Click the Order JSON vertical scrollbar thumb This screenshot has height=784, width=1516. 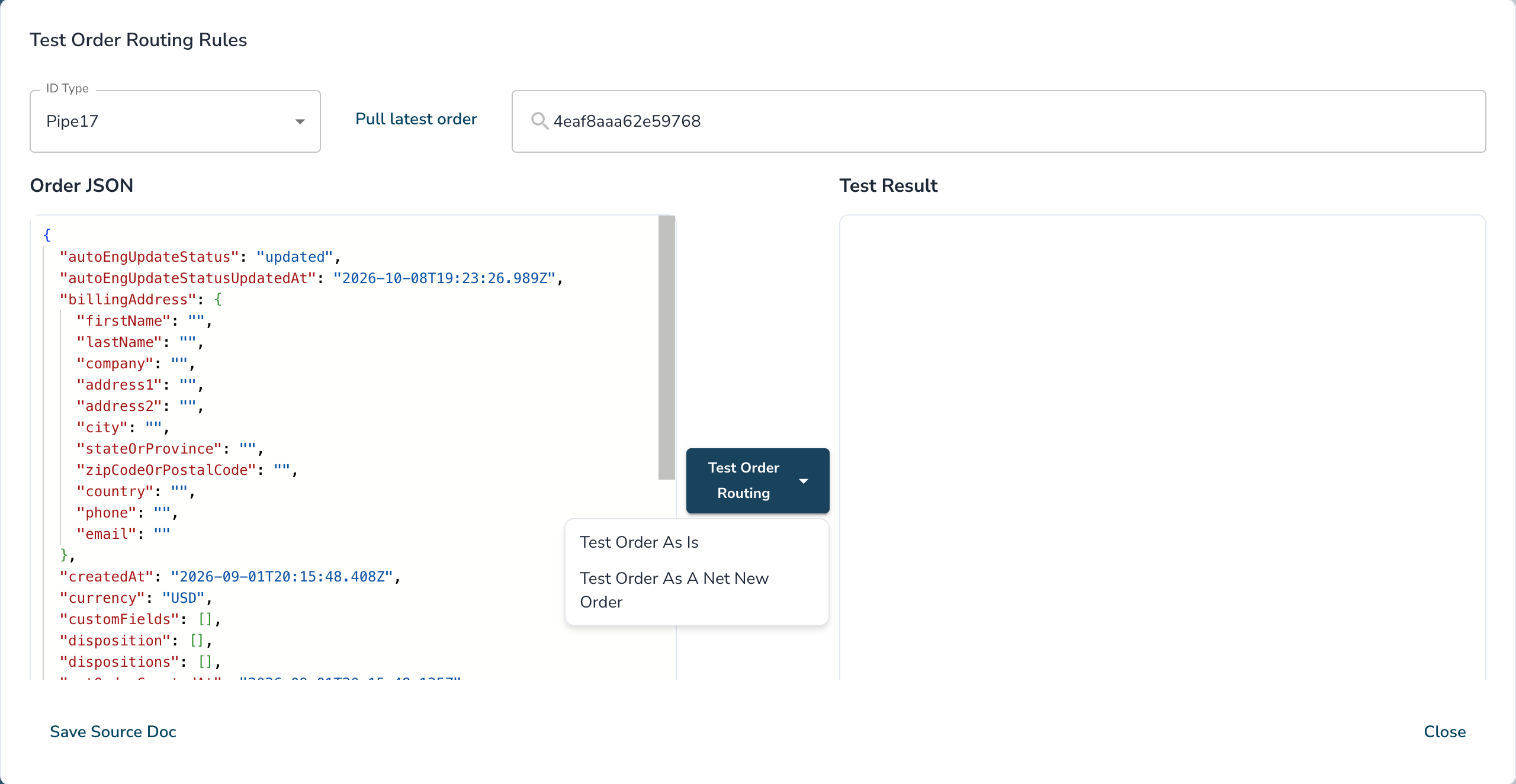pos(667,347)
